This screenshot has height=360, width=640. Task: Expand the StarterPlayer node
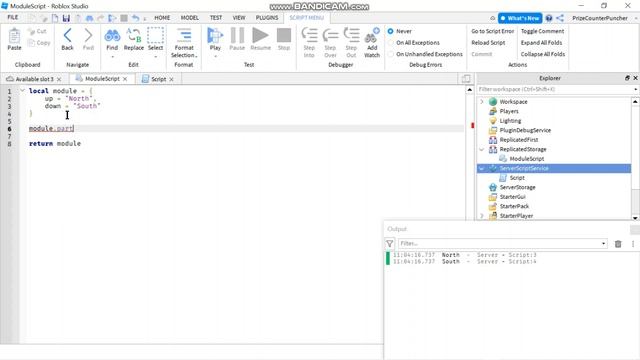(482, 216)
